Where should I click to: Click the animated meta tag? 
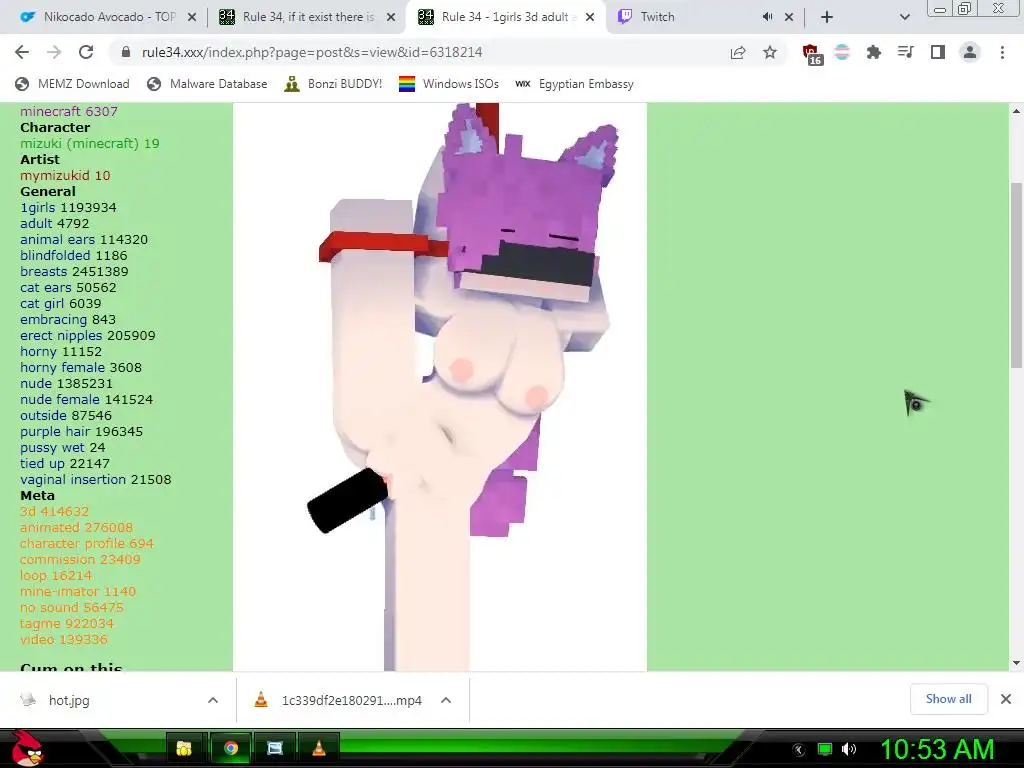point(50,527)
